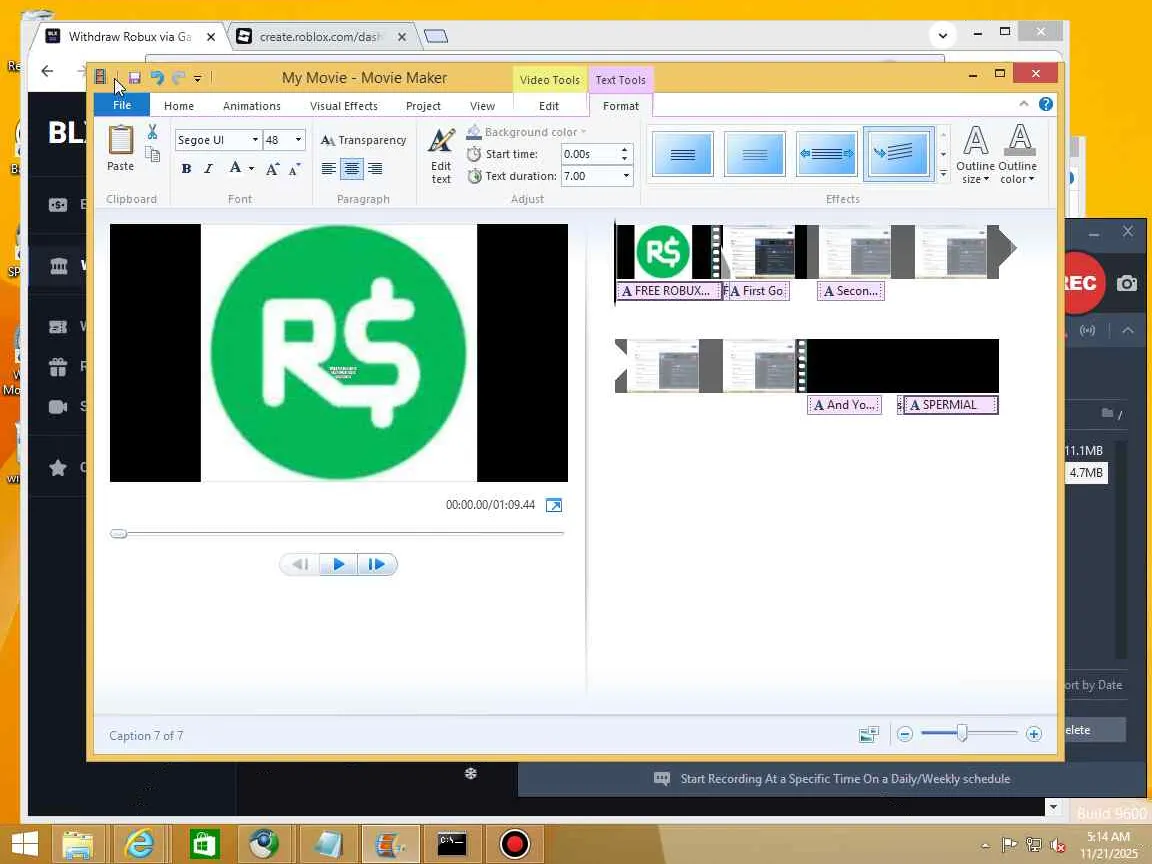The width and height of the screenshot is (1152, 864).
Task: Click the thumbnail size icon in status bar
Action: coord(868,734)
